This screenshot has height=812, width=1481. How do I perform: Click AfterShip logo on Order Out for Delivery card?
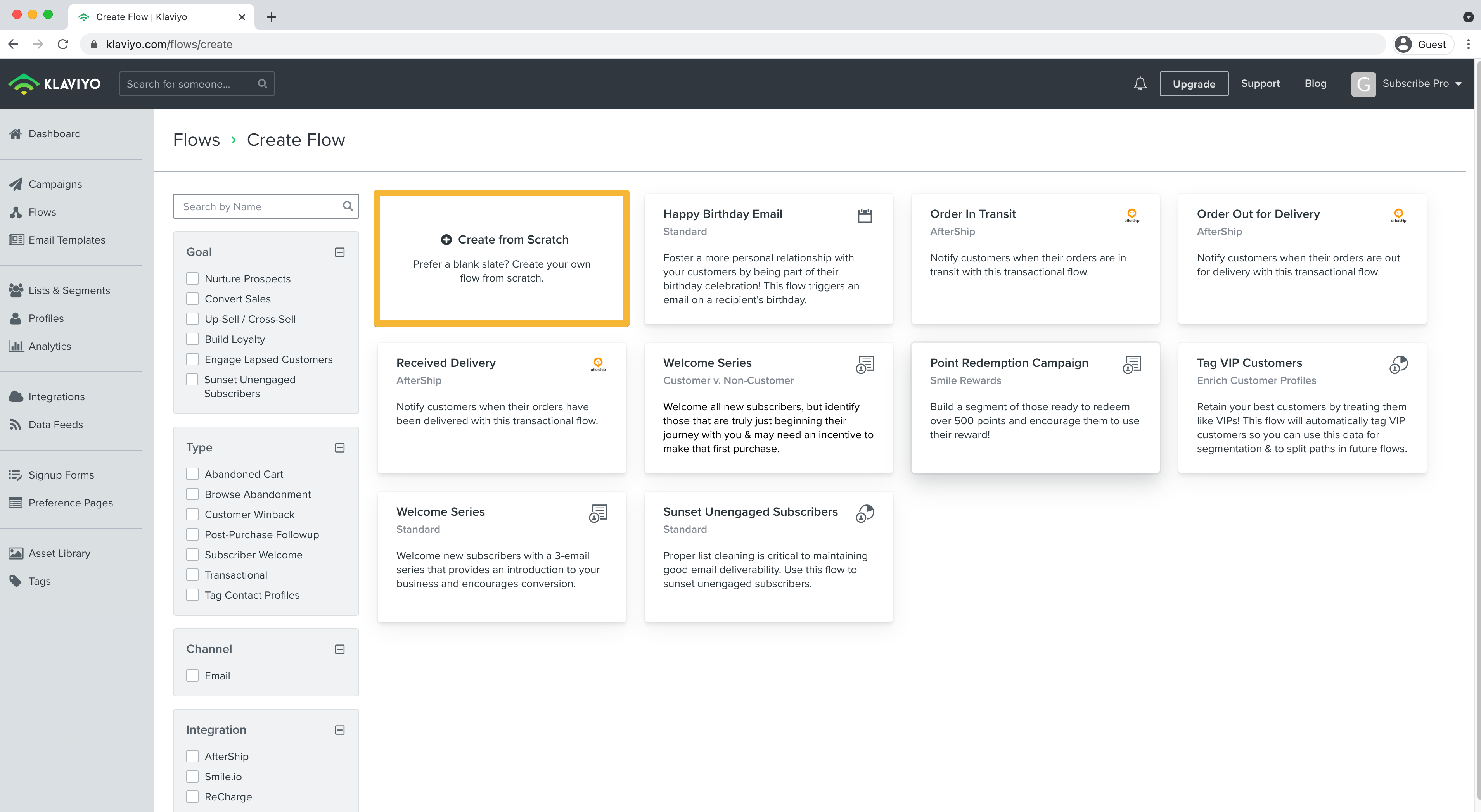[1398, 215]
